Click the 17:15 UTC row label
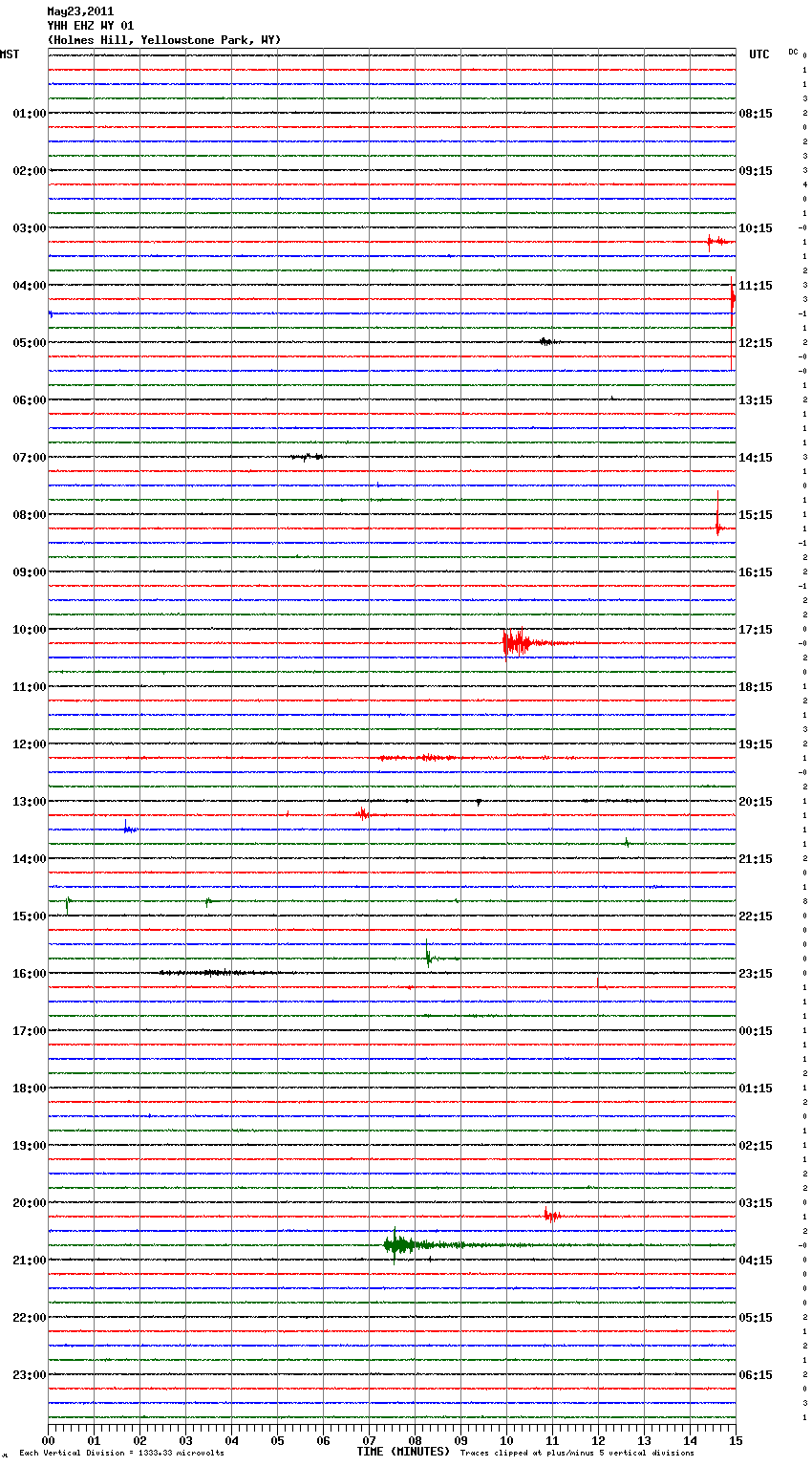The height and width of the screenshot is (1466, 812). [756, 630]
